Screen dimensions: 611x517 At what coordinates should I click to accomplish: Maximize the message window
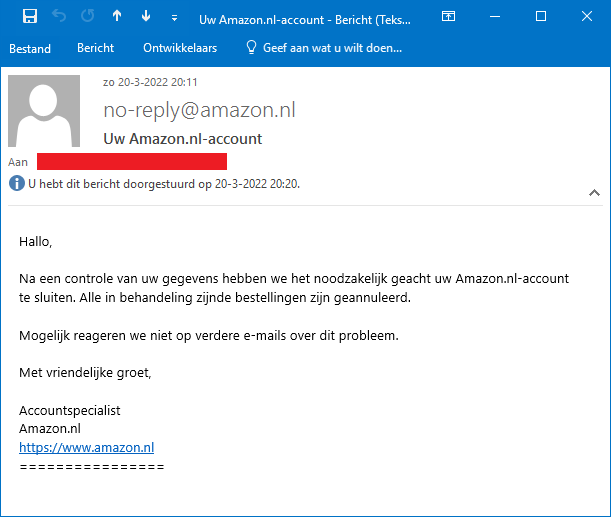click(541, 17)
